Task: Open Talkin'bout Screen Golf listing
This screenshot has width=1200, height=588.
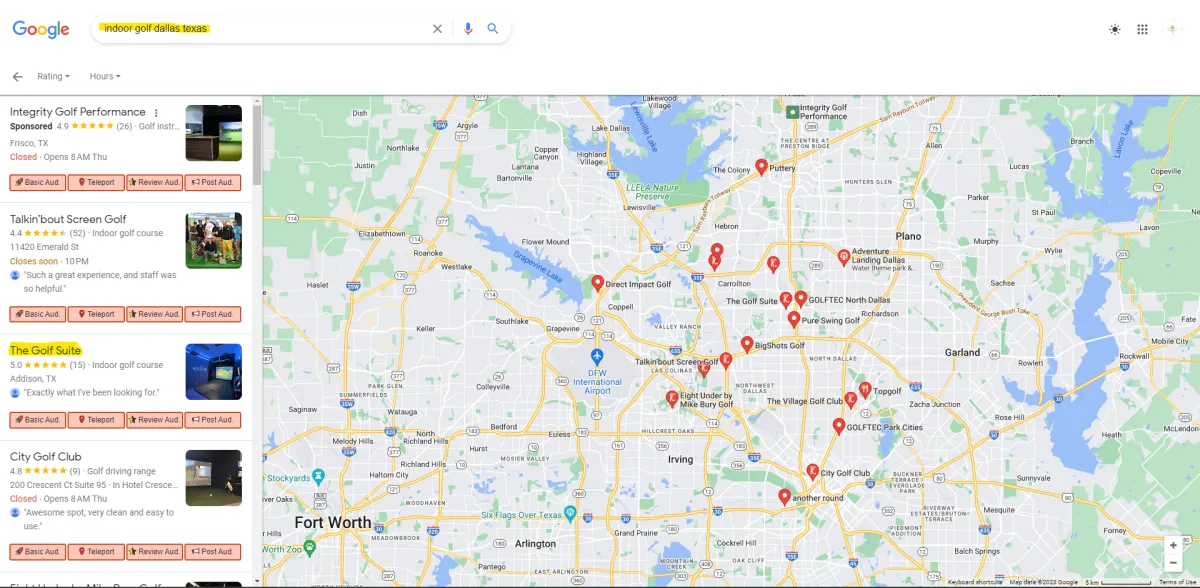Action: point(68,219)
